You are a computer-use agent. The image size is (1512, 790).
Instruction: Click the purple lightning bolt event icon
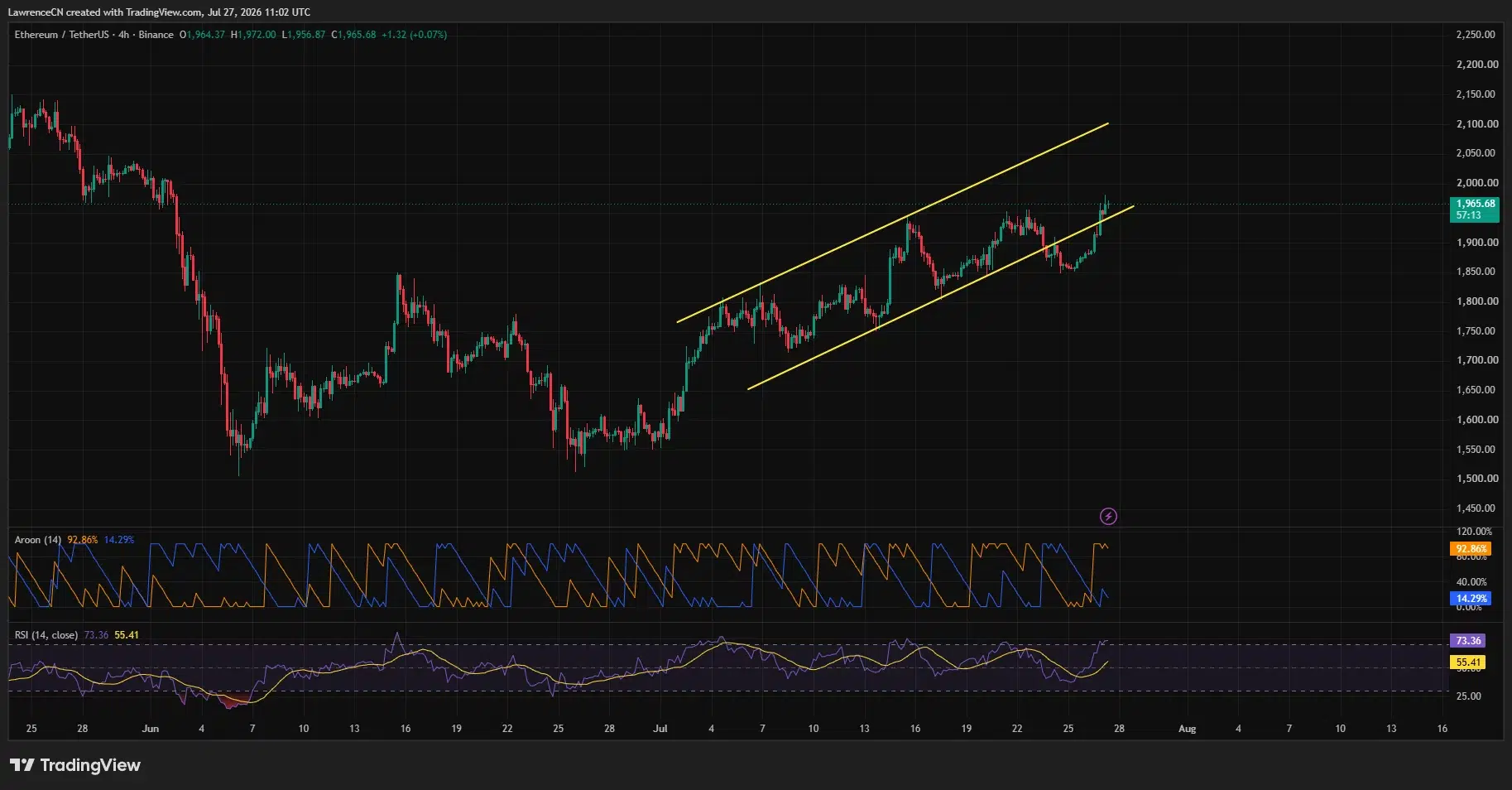pos(1108,517)
